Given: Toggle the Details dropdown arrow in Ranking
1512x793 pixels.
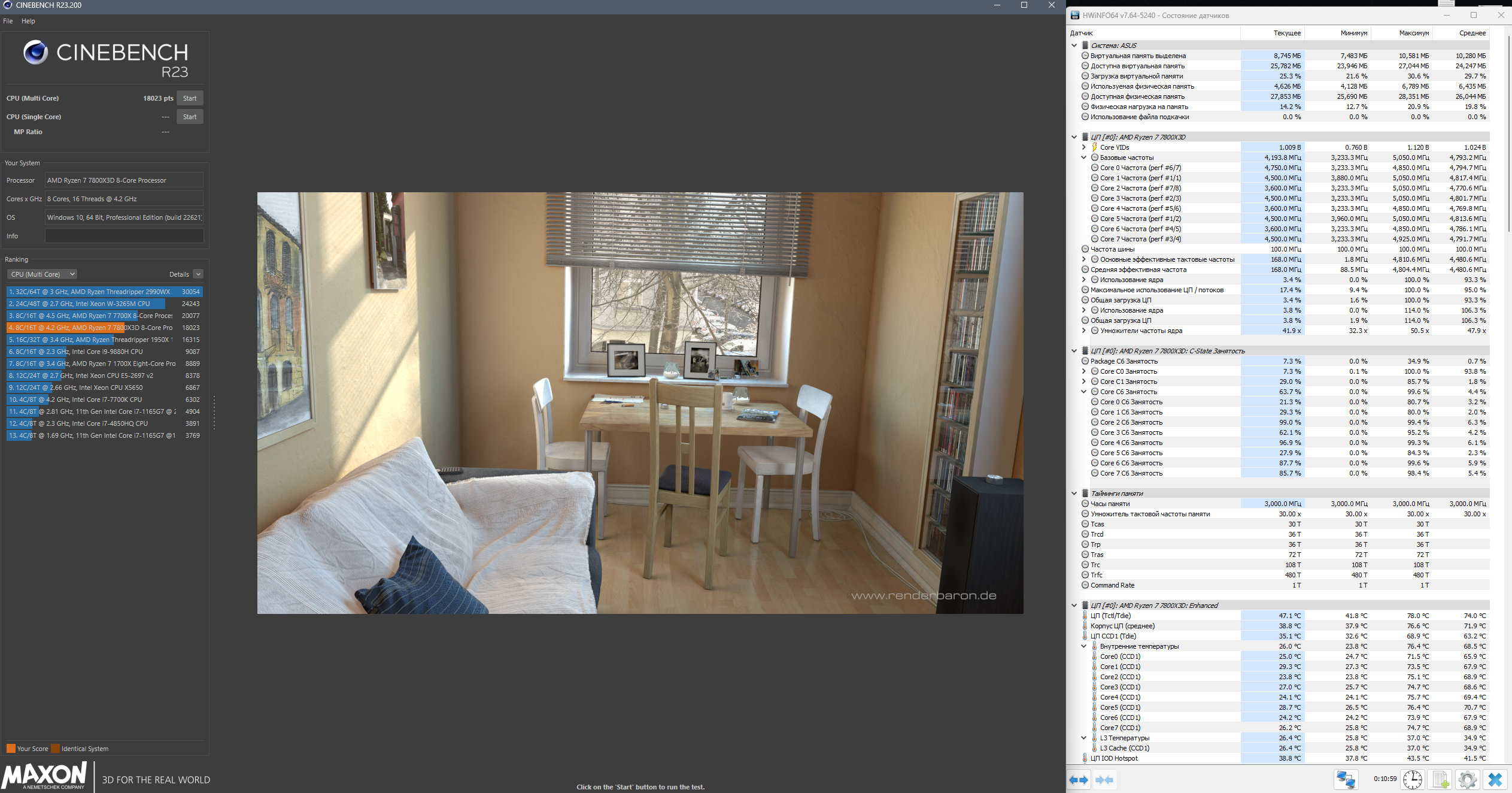Looking at the screenshot, I should [198, 274].
